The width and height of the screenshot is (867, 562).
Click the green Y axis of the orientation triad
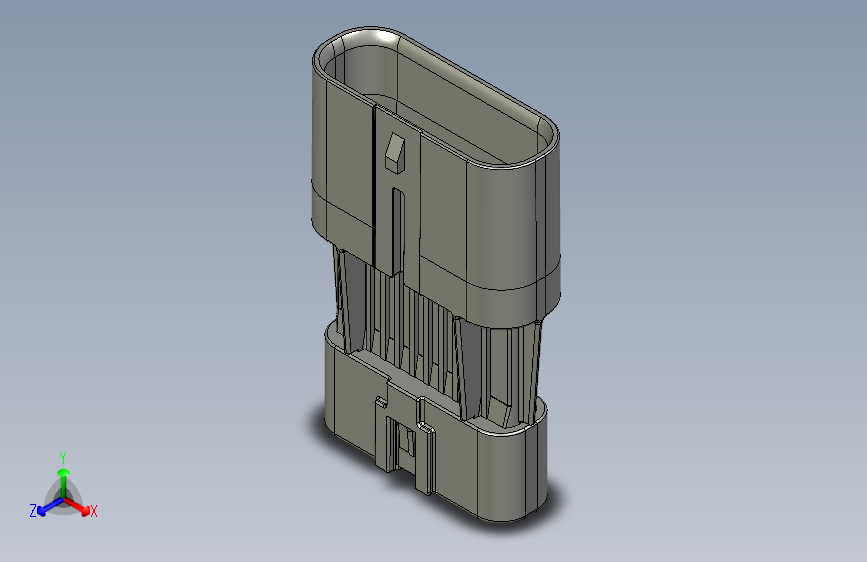tap(64, 483)
